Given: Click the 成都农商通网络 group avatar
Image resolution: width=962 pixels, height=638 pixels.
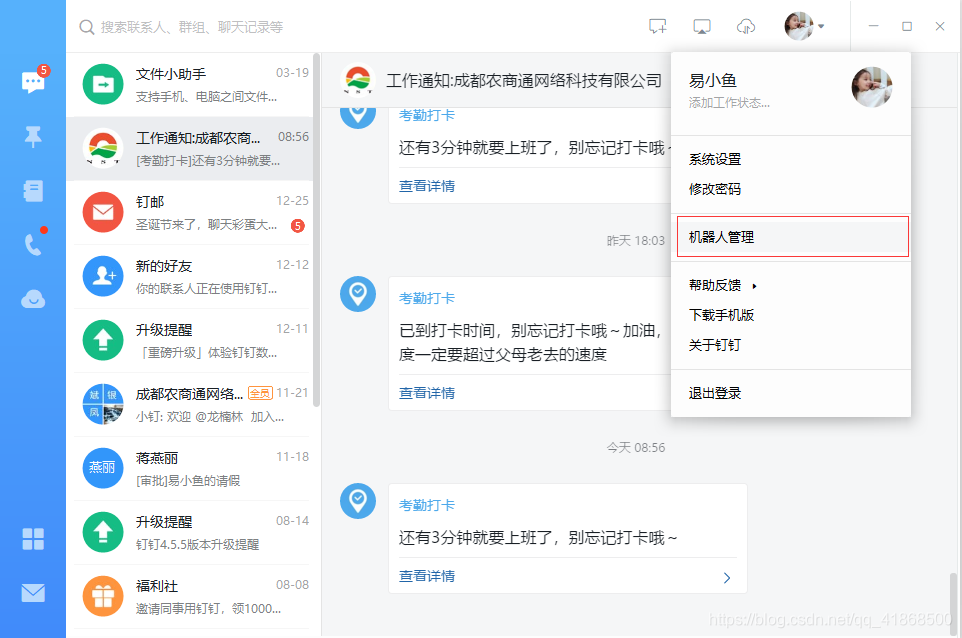Looking at the screenshot, I should coord(102,404).
